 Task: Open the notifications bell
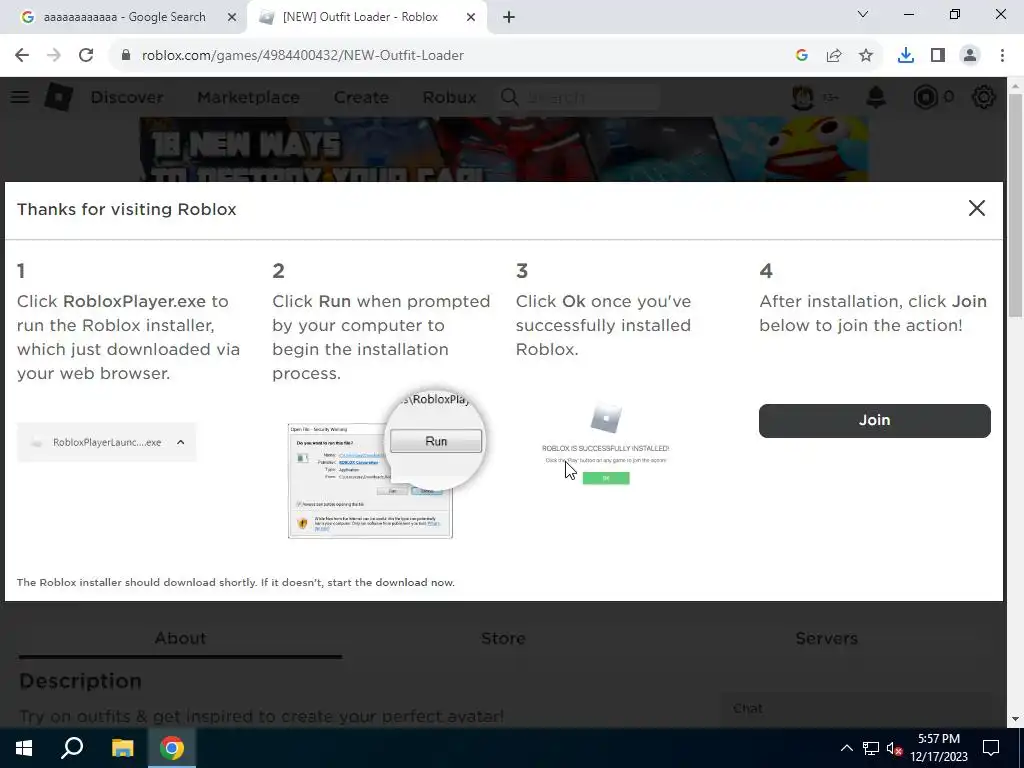[x=876, y=97]
